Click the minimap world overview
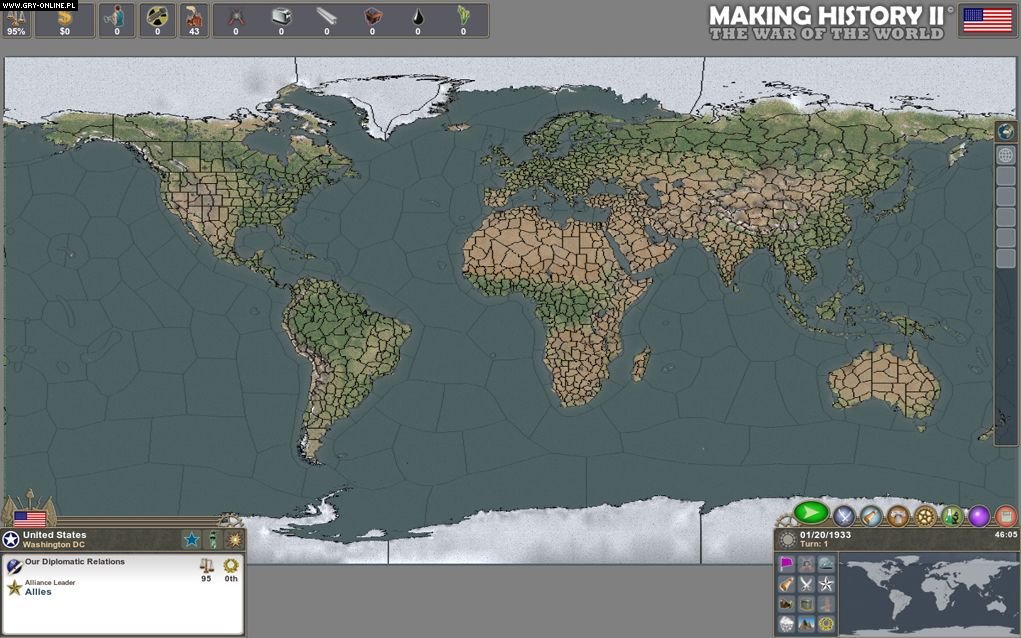This screenshot has width=1021, height=638. pos(929,594)
